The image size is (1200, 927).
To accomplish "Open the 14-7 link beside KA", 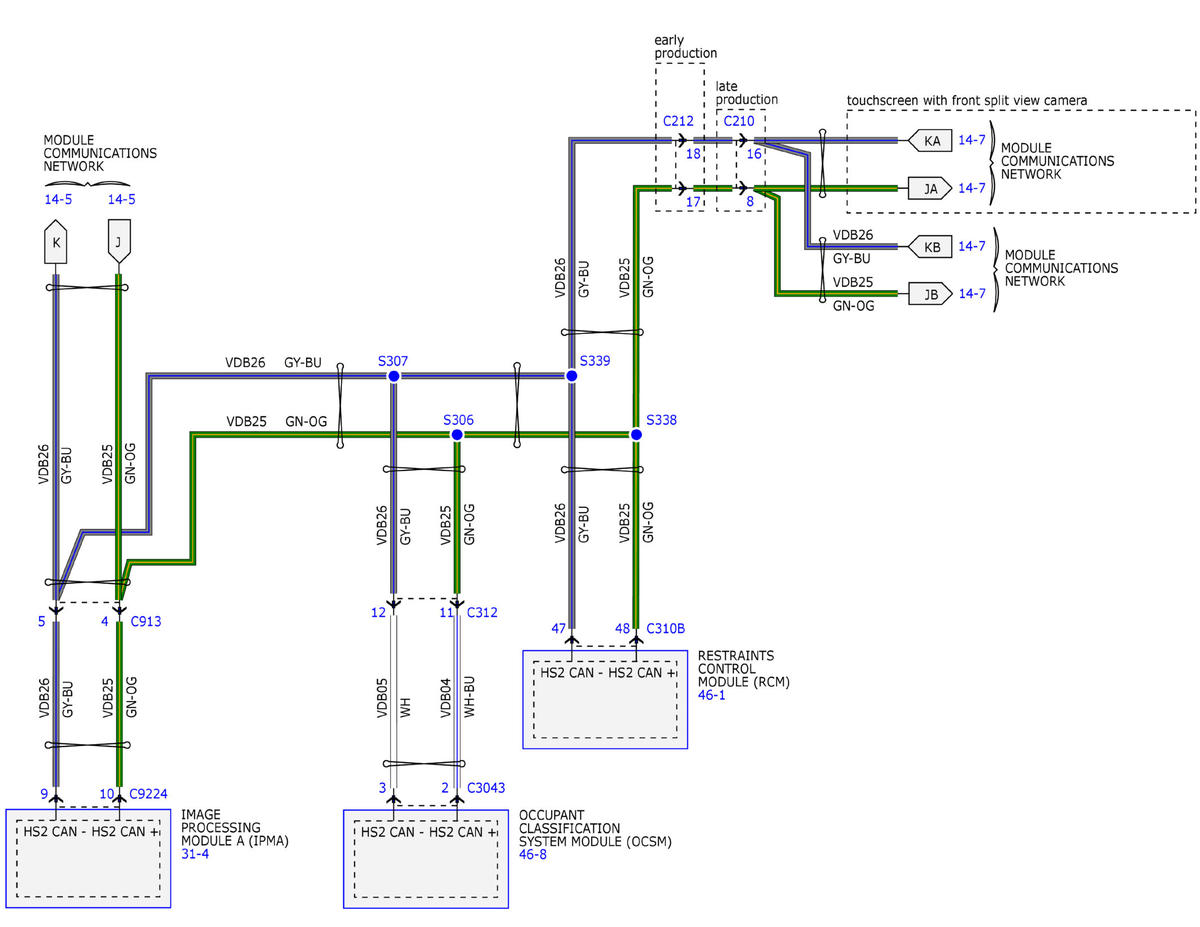I will click(x=971, y=141).
